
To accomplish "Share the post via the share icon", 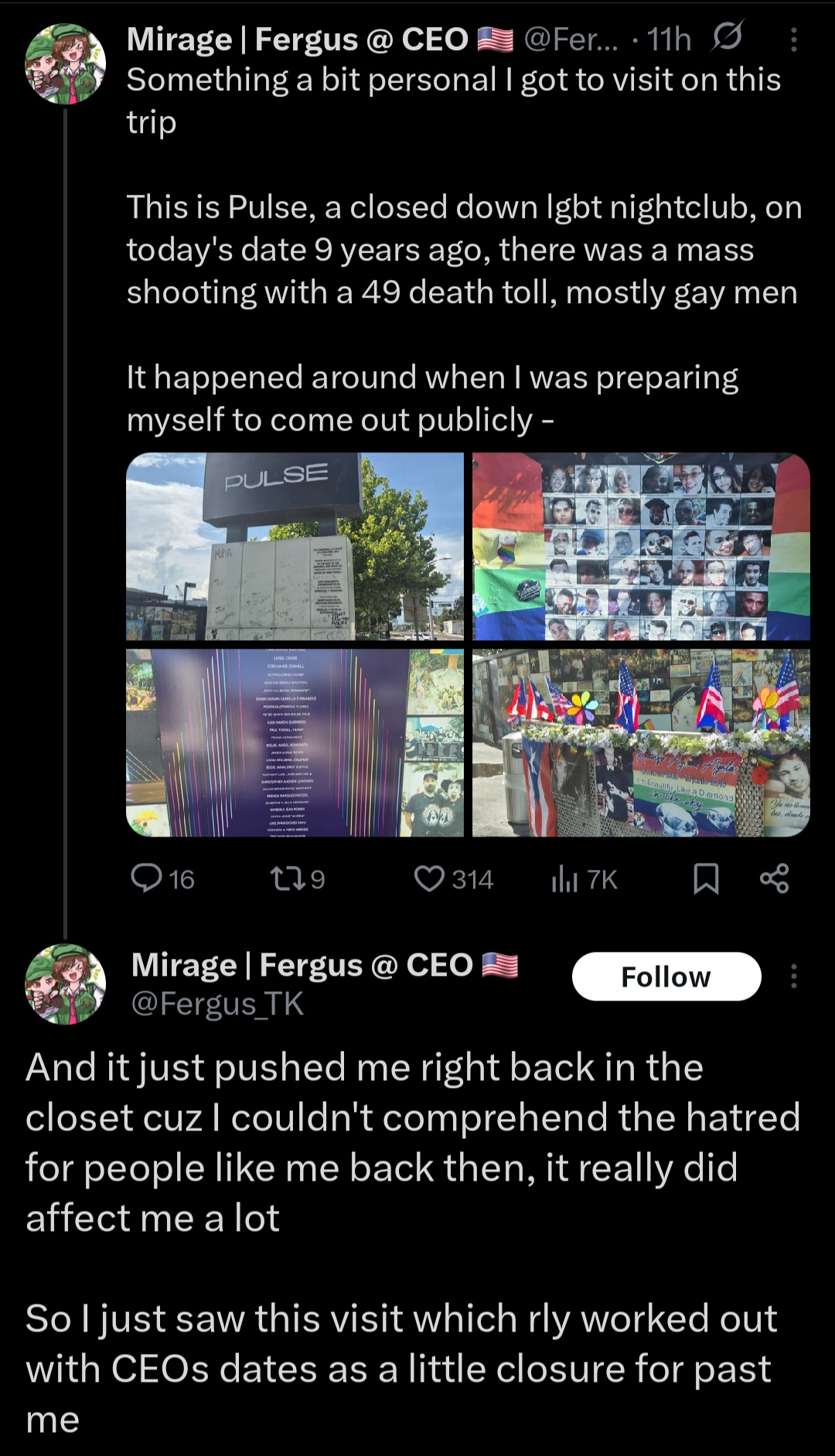I will point(774,878).
